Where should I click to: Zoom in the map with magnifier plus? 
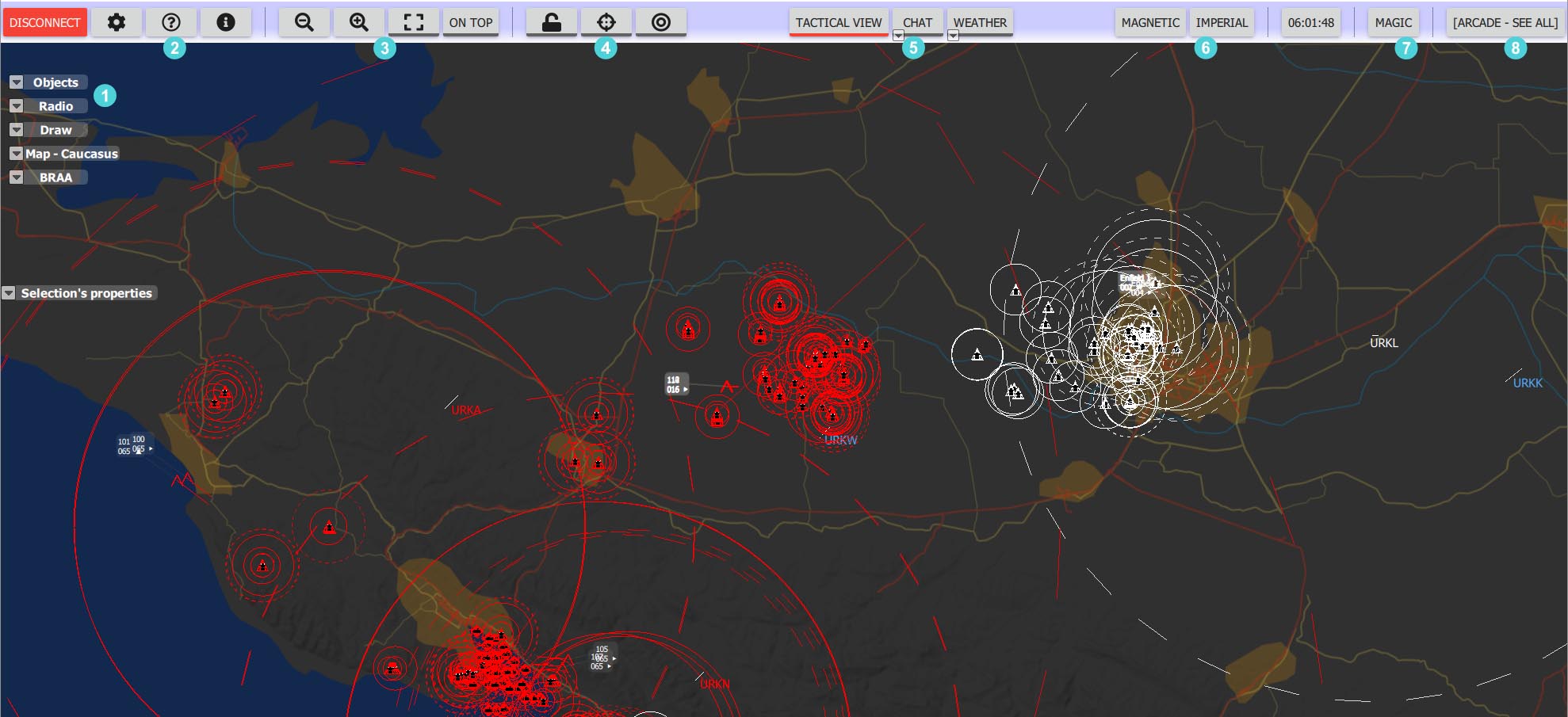[x=359, y=22]
